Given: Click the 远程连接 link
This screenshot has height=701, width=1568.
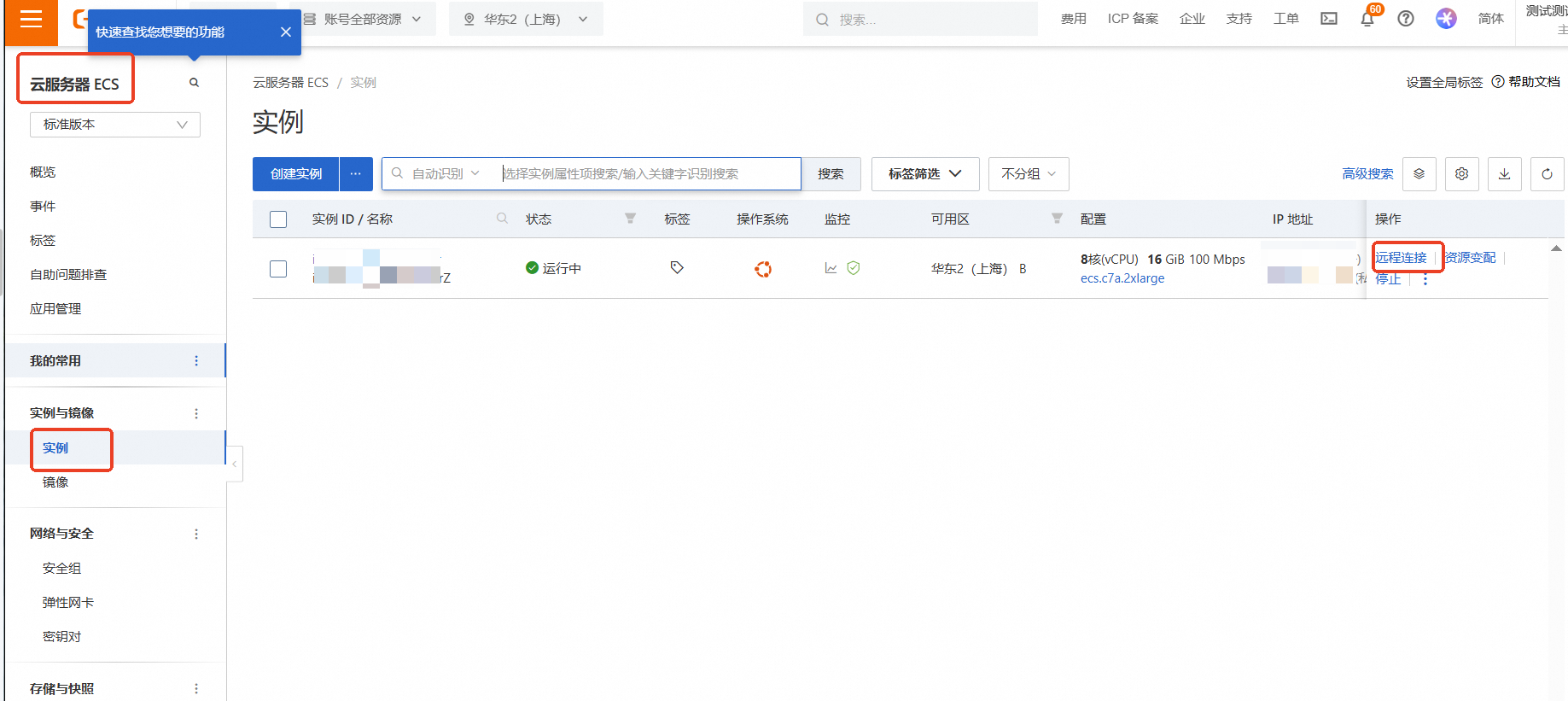Looking at the screenshot, I should pos(1401,258).
